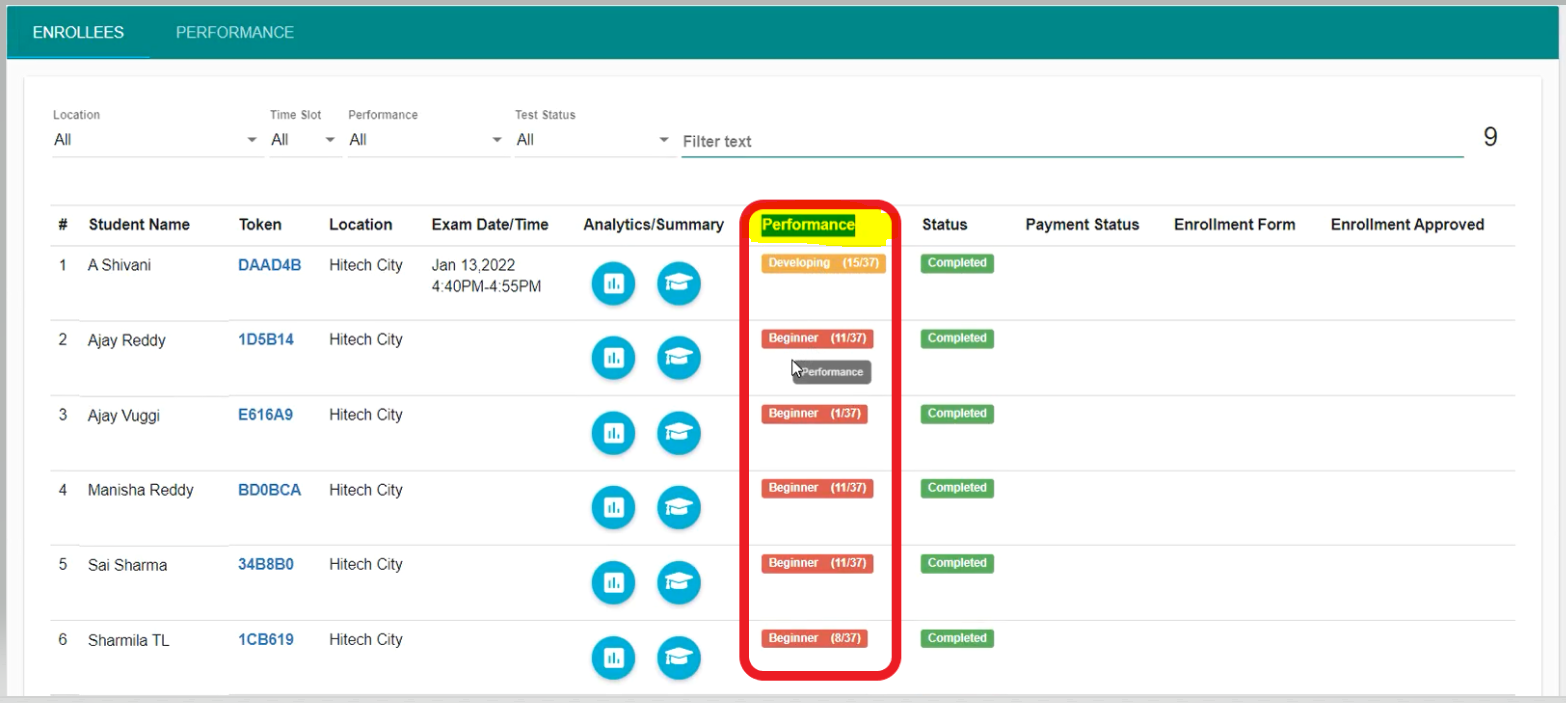Image resolution: width=1566 pixels, height=703 pixels.
Task: Select the ENROLLEES tab
Action: 78,32
